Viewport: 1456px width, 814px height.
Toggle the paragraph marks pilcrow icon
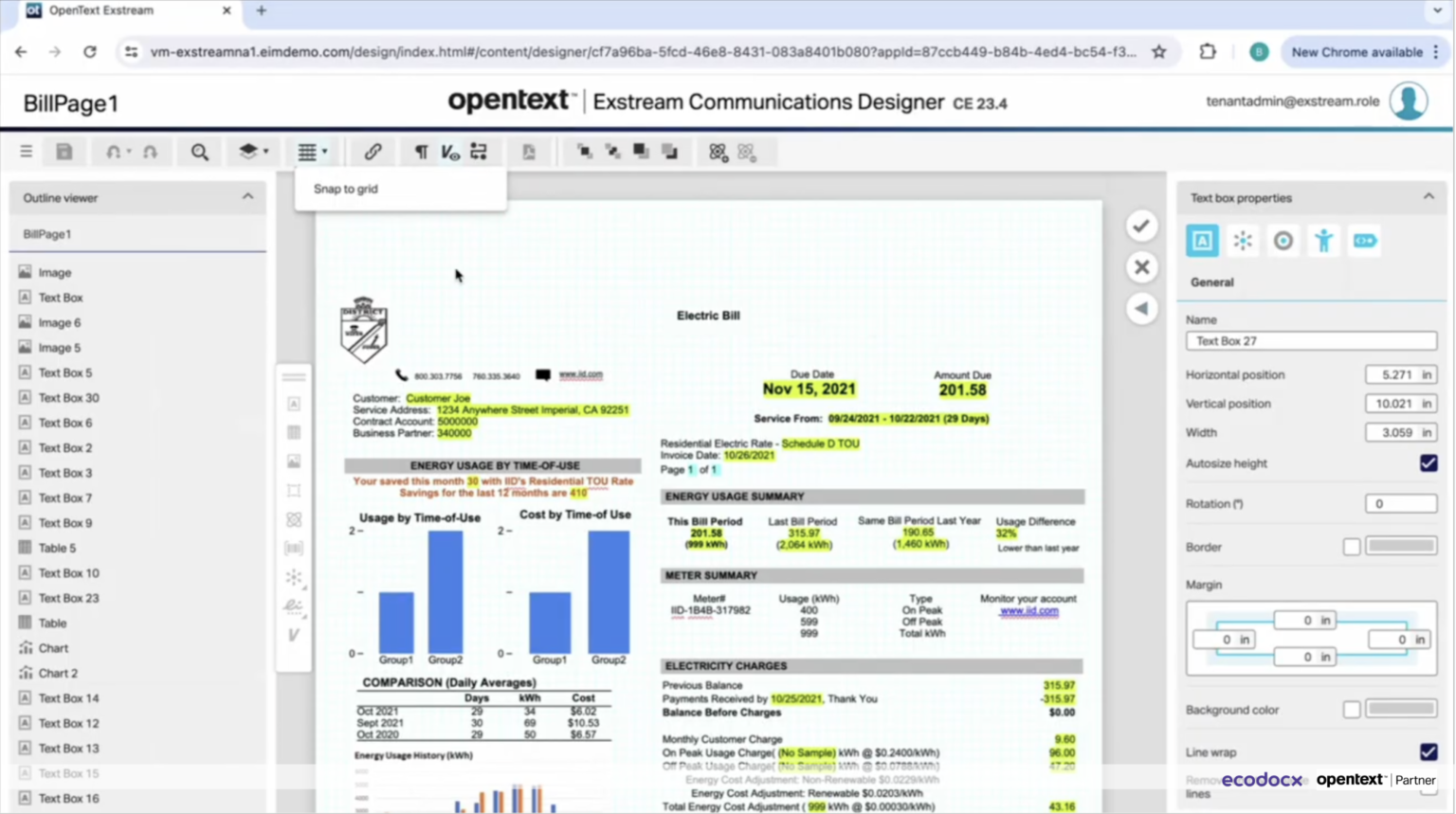click(421, 152)
